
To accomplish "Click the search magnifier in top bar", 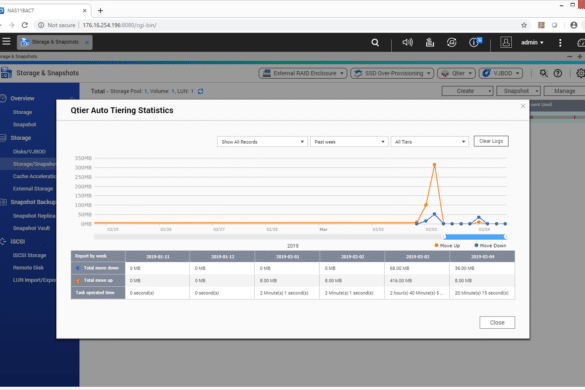I will pyautogui.click(x=375, y=43).
